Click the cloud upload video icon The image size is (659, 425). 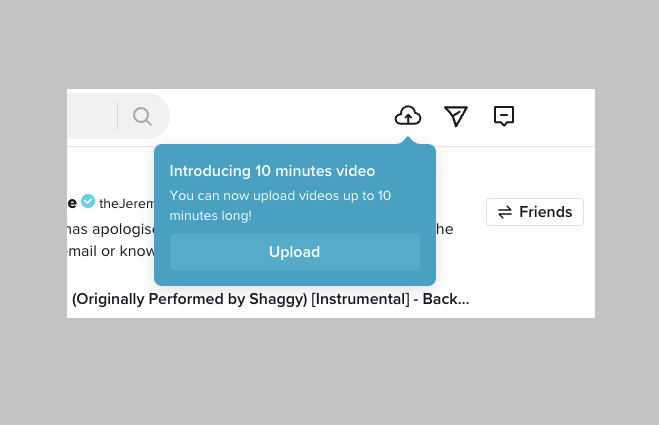(408, 116)
